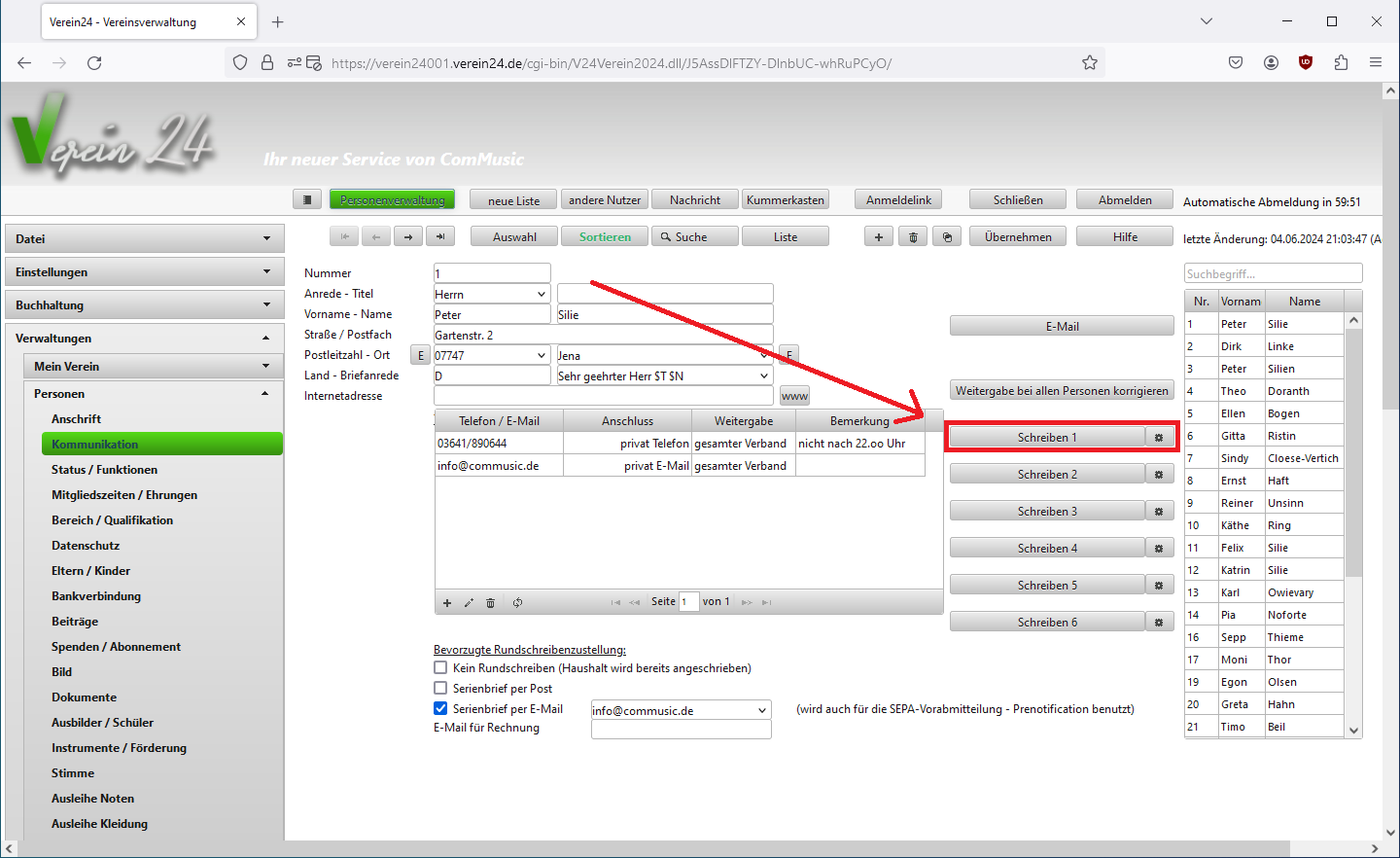Open the gear settings for Schreiben 2

(x=1159, y=475)
